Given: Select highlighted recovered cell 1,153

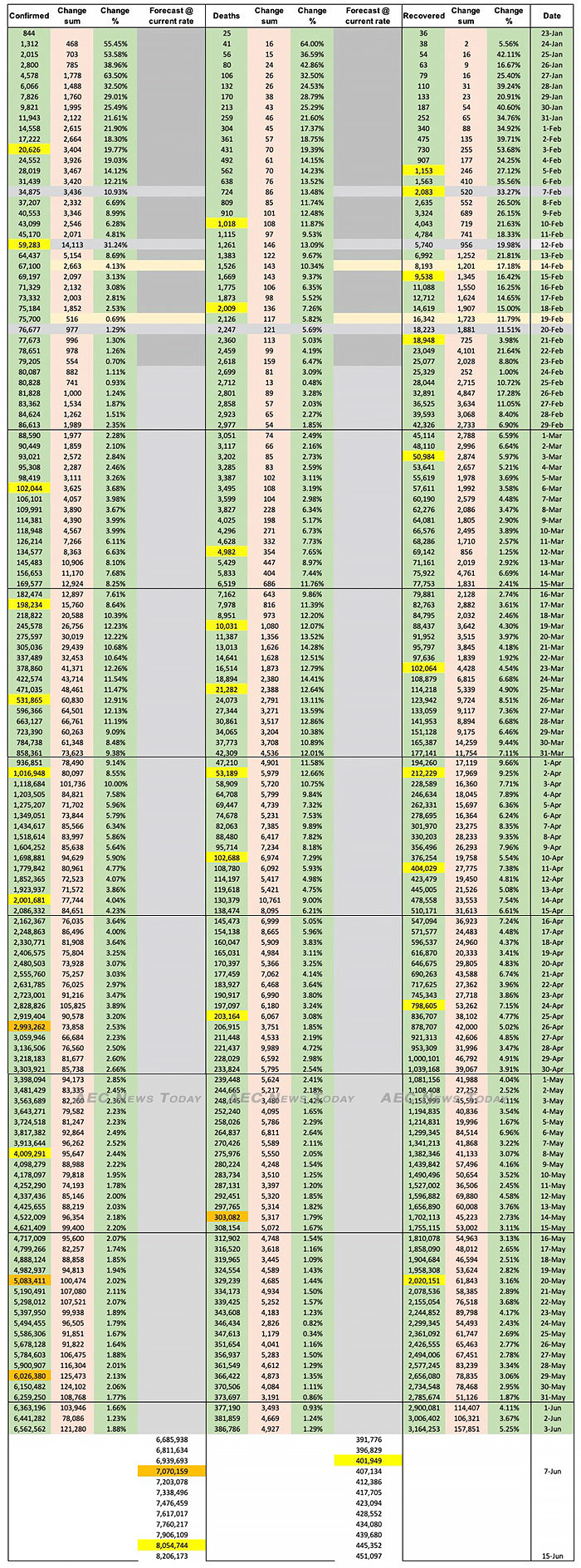Looking at the screenshot, I should point(423,171).
